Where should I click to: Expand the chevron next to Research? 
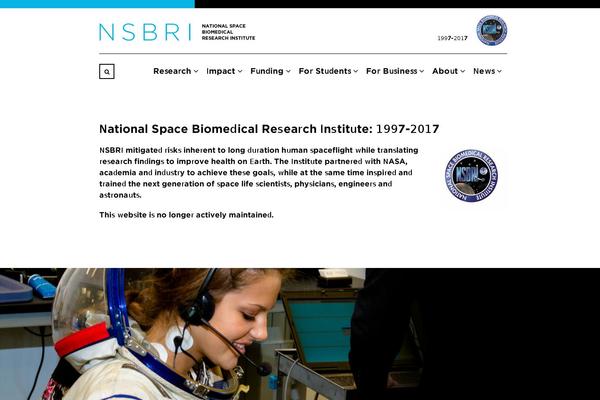(196, 72)
